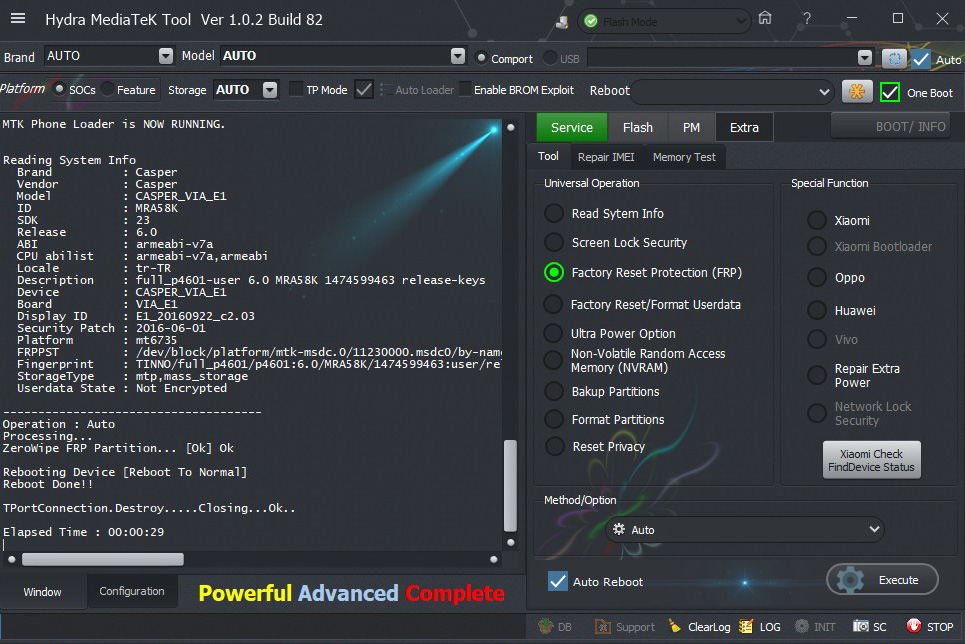Click the device icon beside Flash Mode
The width and height of the screenshot is (965, 644).
tap(562, 22)
